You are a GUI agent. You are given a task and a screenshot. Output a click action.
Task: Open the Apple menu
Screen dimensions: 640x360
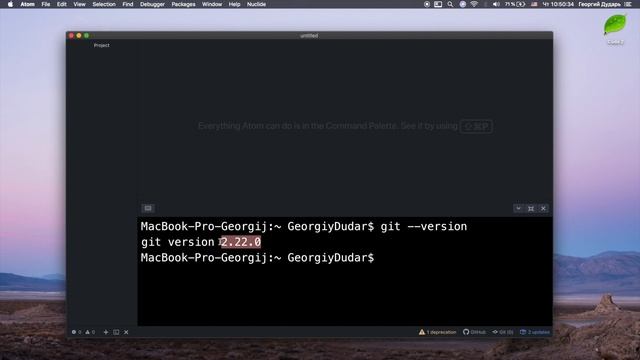click(10, 4)
